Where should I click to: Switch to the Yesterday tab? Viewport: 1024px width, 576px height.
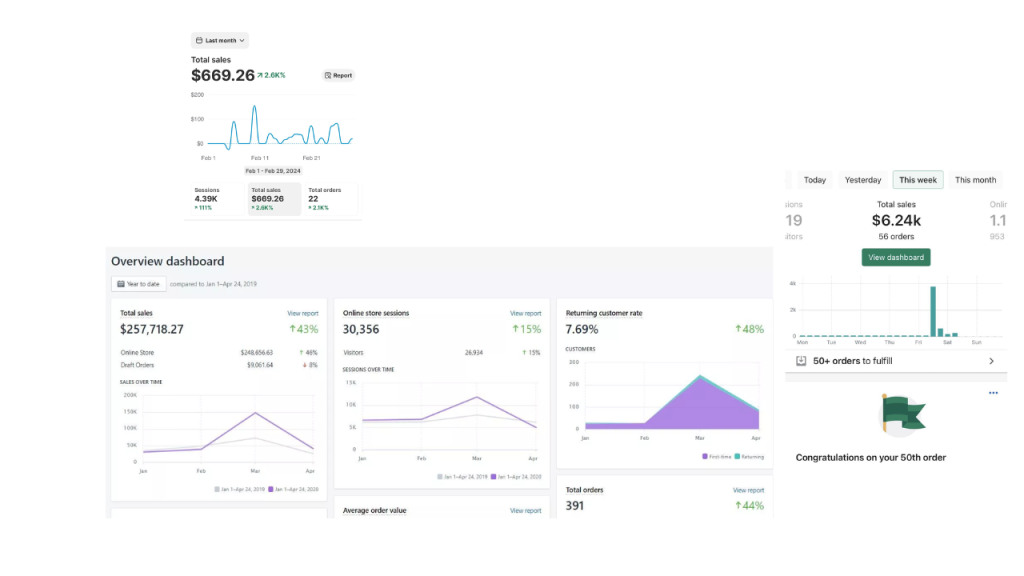pos(863,180)
